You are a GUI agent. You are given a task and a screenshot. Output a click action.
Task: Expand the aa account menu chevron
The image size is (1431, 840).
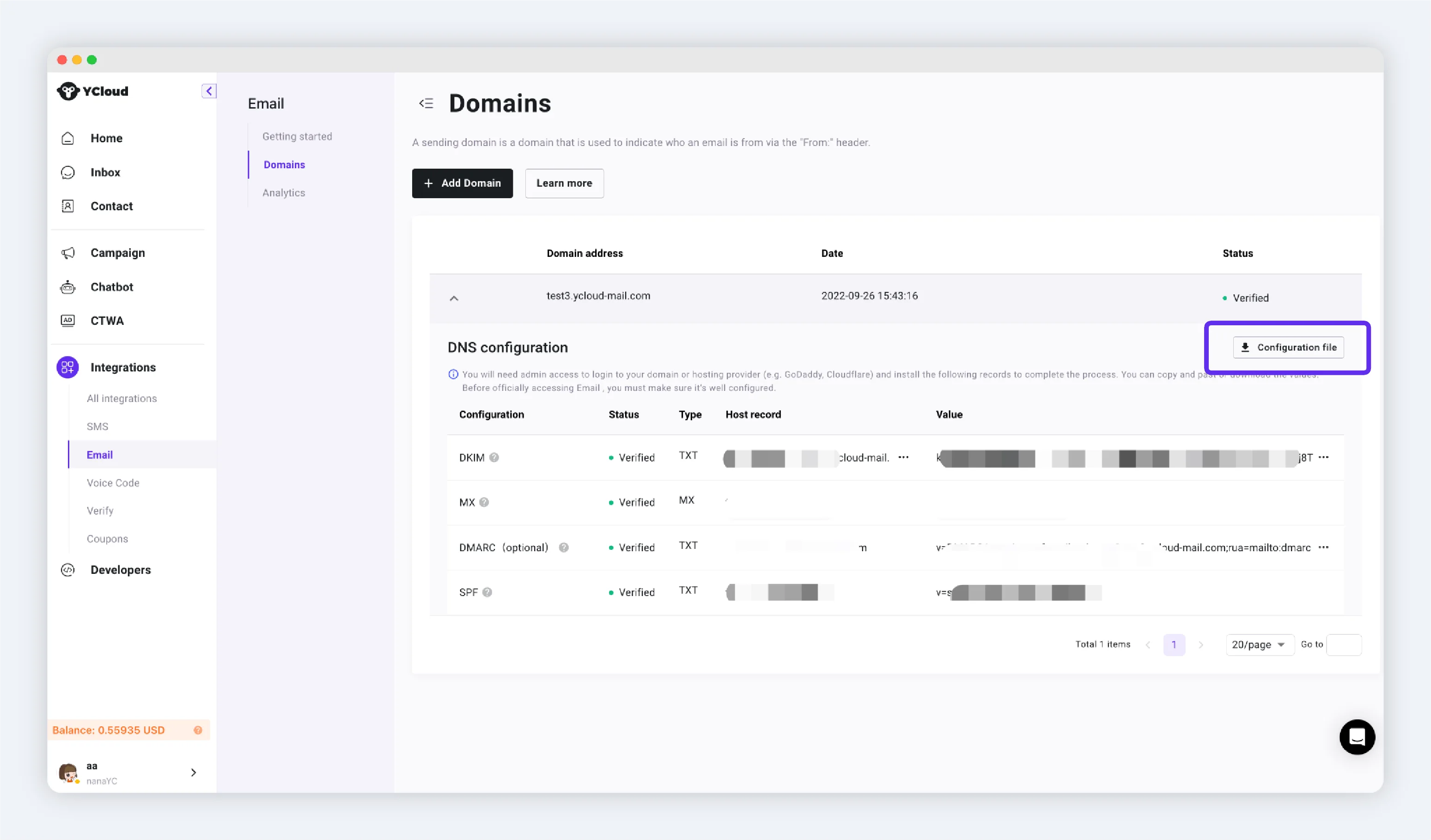(194, 773)
